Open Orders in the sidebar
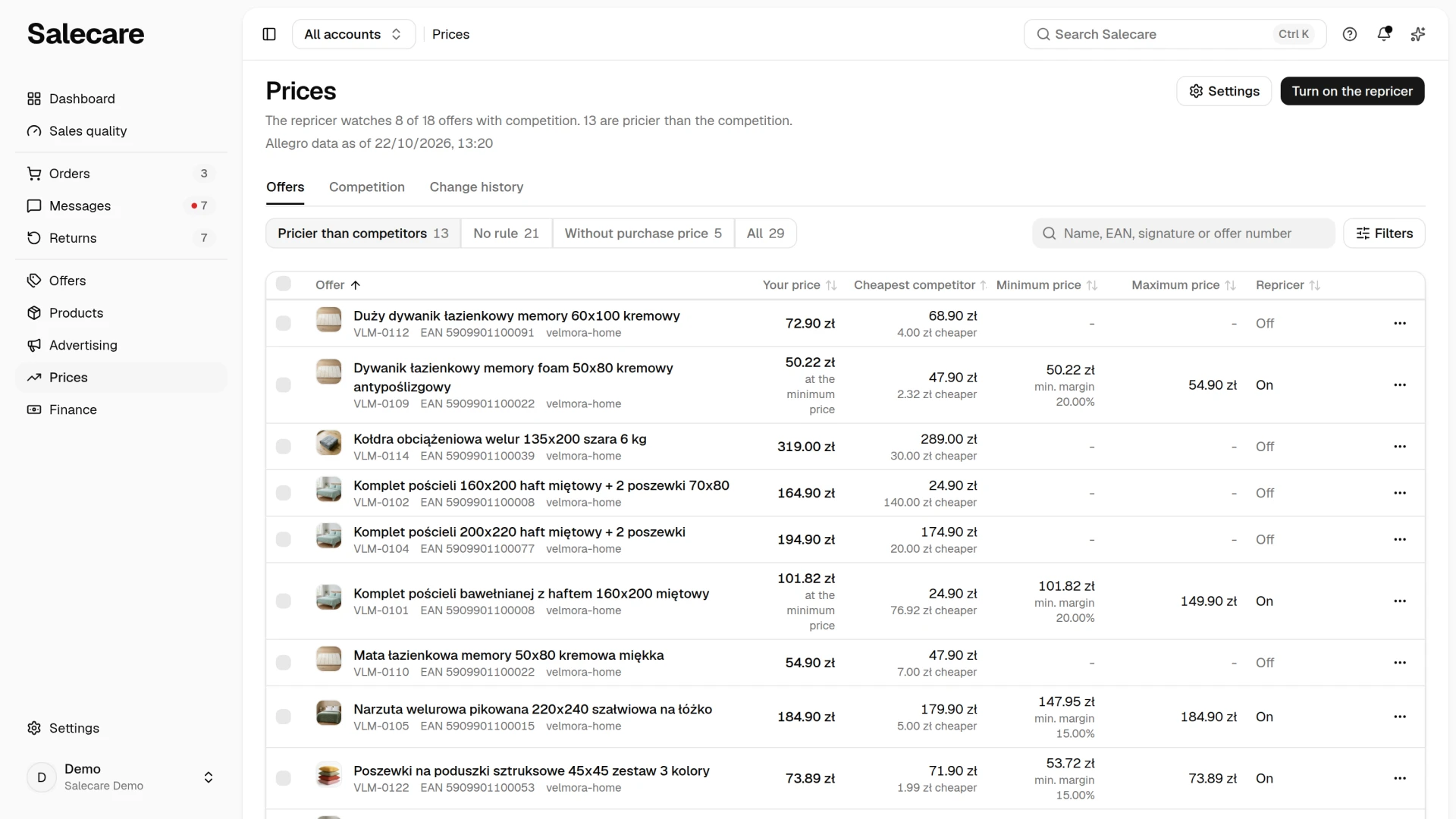The width and height of the screenshot is (1456, 819). (121, 174)
